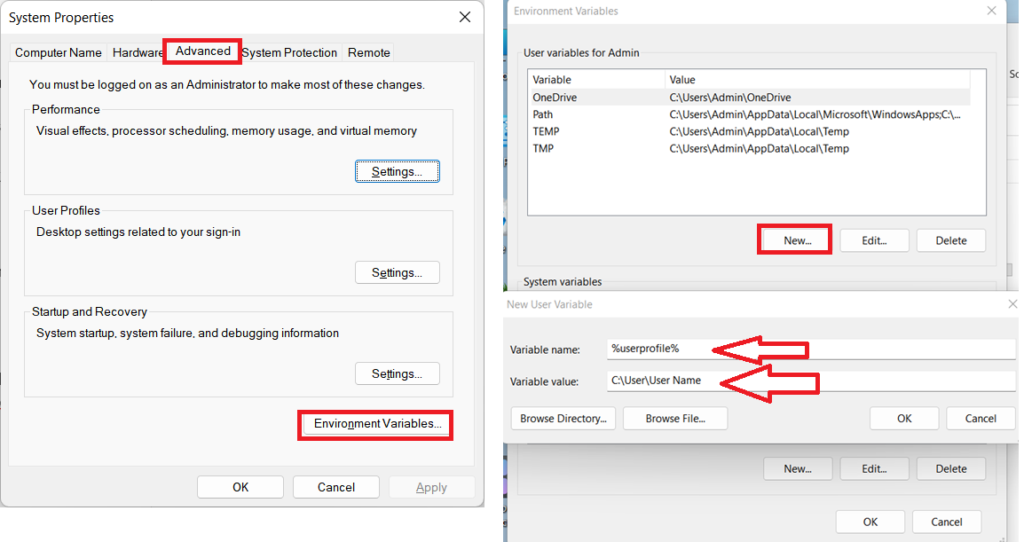Screen dimensions: 1024x542
Task: Switch to the Remote tab
Action: pyautogui.click(x=368, y=53)
